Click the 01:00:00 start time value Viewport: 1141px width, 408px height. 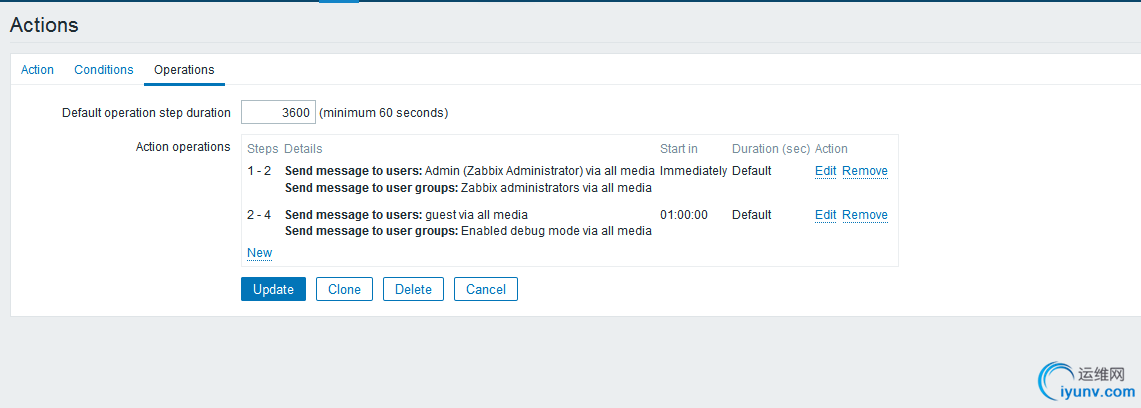point(684,215)
